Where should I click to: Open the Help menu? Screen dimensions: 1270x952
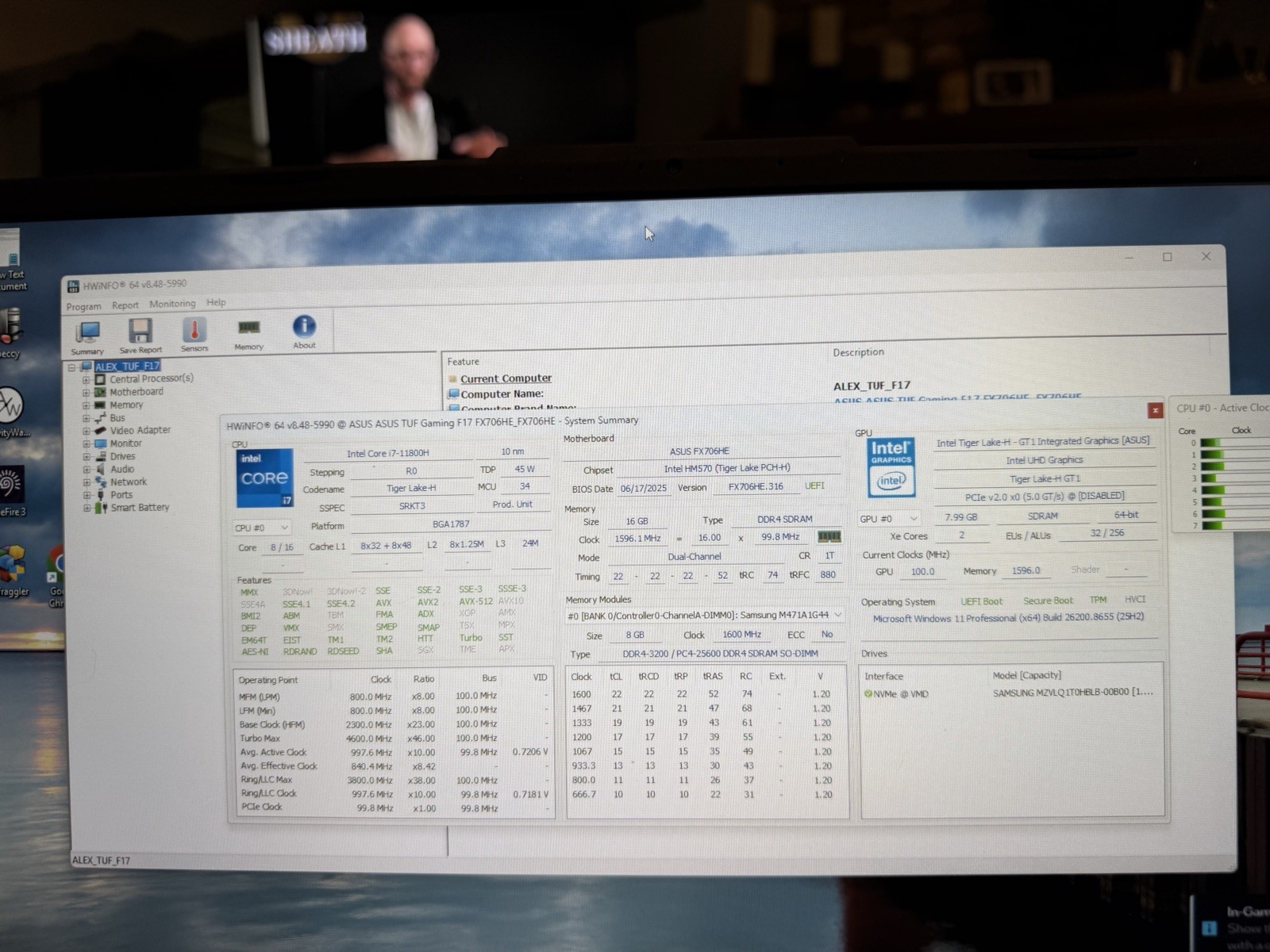coord(216,302)
